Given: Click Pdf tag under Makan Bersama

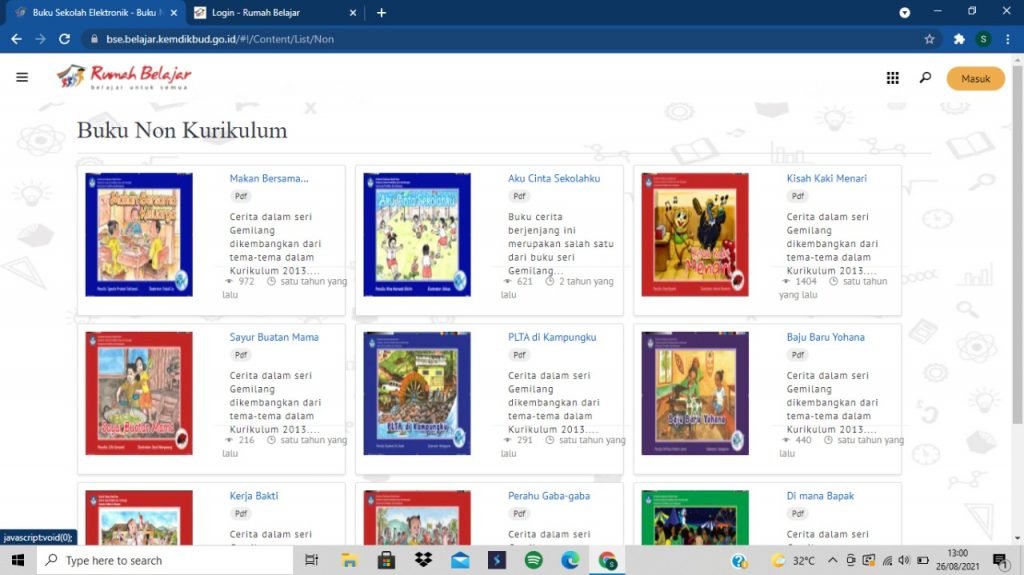Looking at the screenshot, I should click(241, 196).
